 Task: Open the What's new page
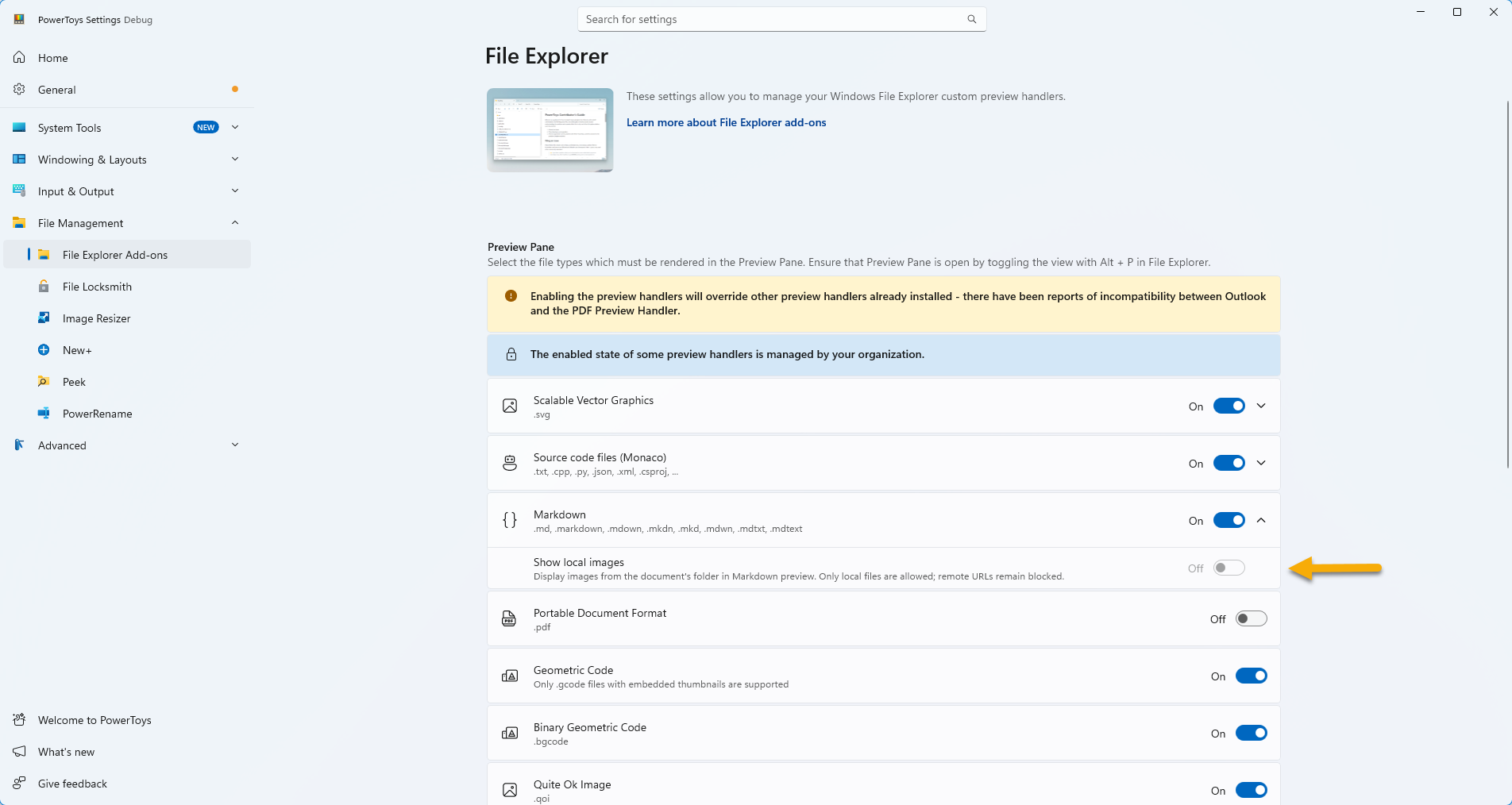click(x=127, y=751)
